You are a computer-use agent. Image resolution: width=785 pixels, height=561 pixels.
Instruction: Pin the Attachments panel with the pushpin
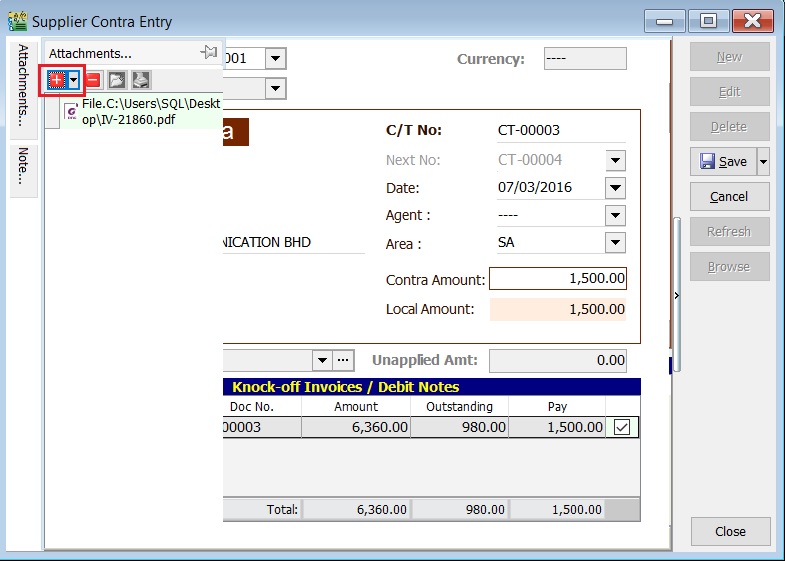click(208, 53)
